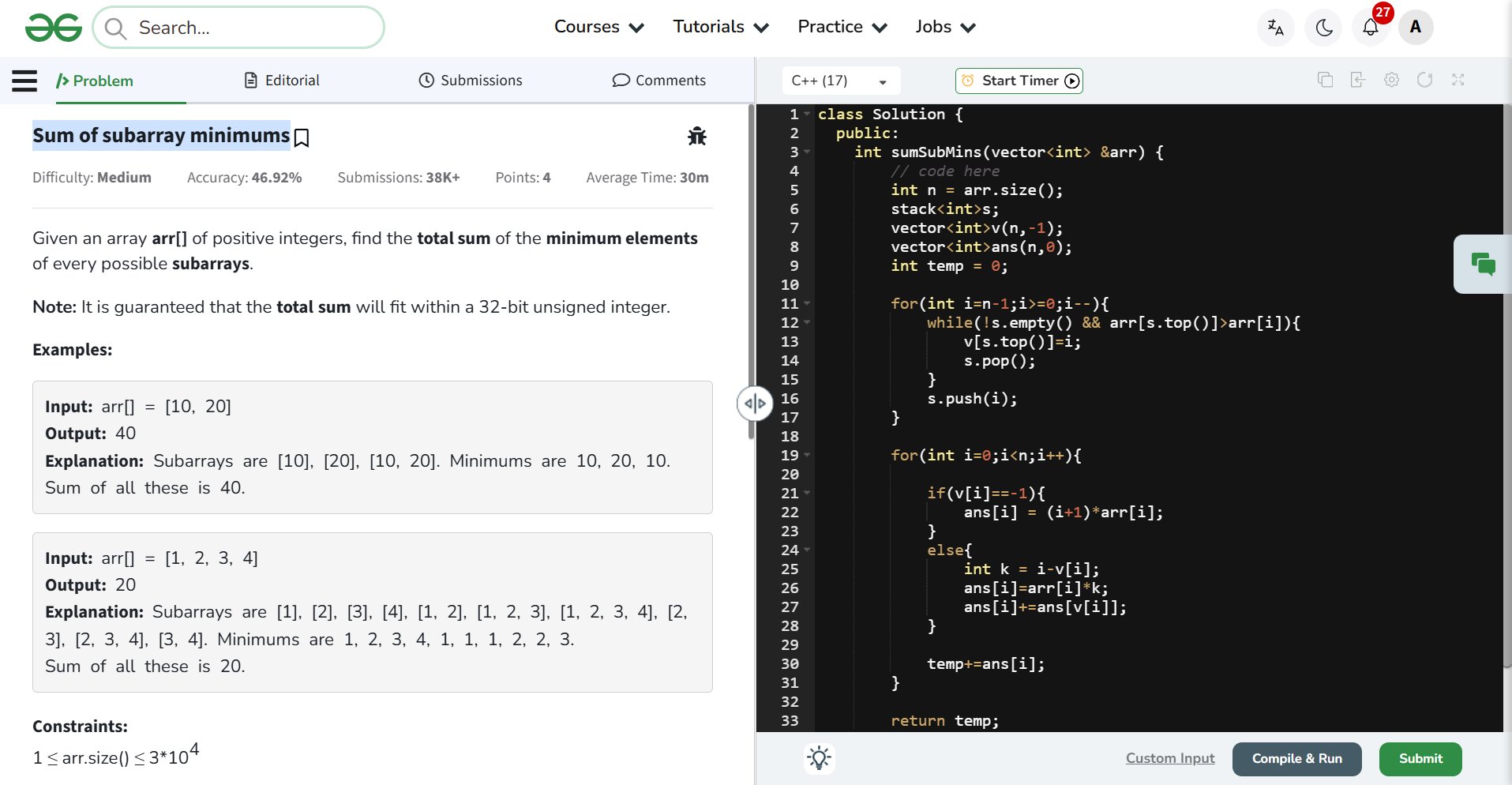The width and height of the screenshot is (1512, 785).
Task: Open notifications bell with 27 badge
Action: 1371,28
